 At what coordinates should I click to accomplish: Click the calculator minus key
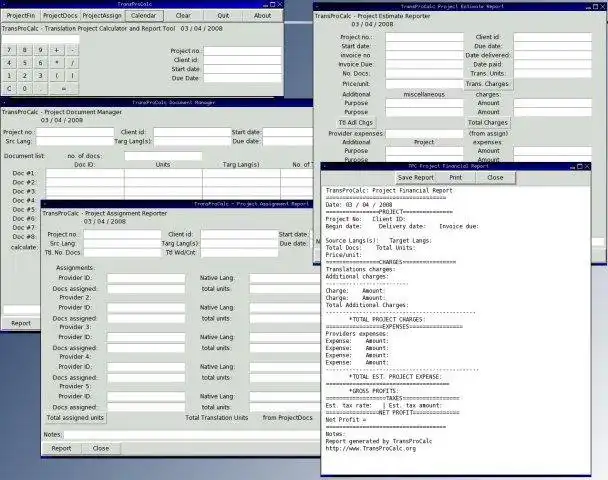tap(72, 50)
